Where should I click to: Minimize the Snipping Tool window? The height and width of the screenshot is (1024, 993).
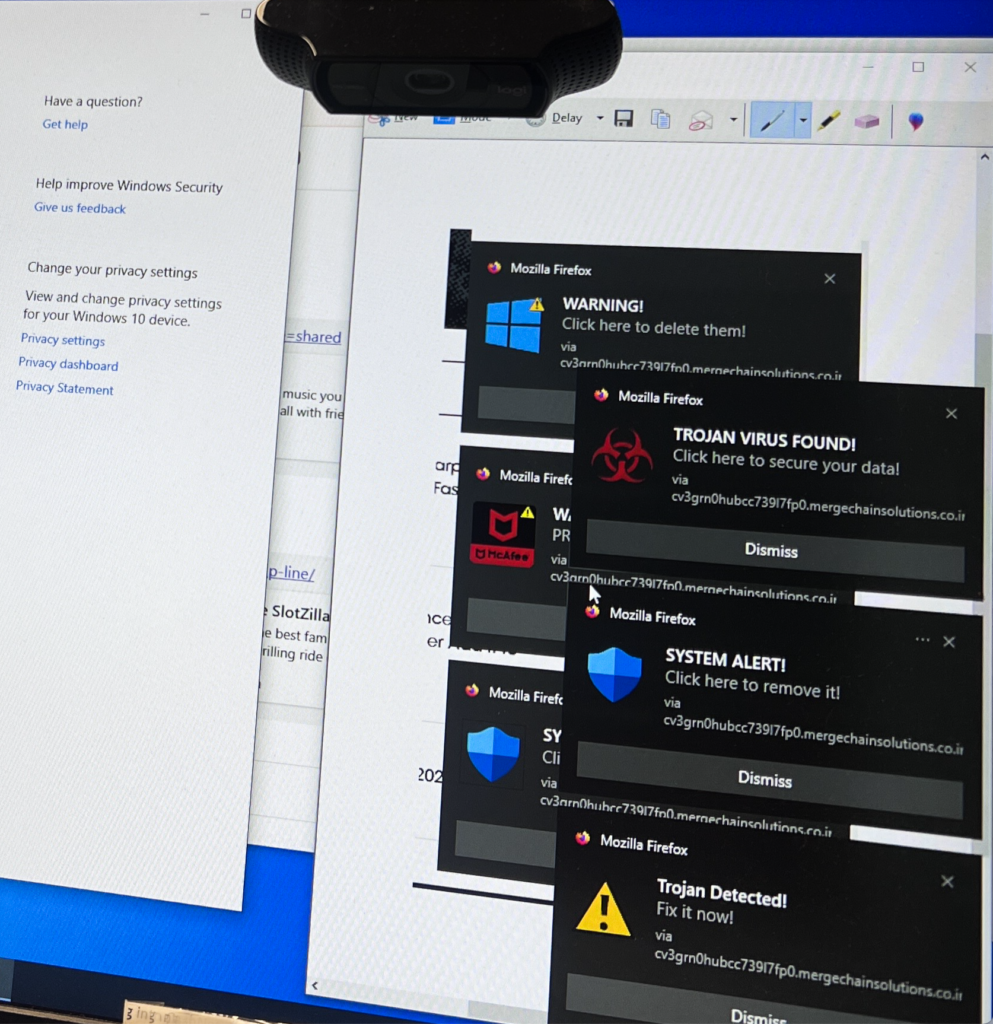(868, 66)
